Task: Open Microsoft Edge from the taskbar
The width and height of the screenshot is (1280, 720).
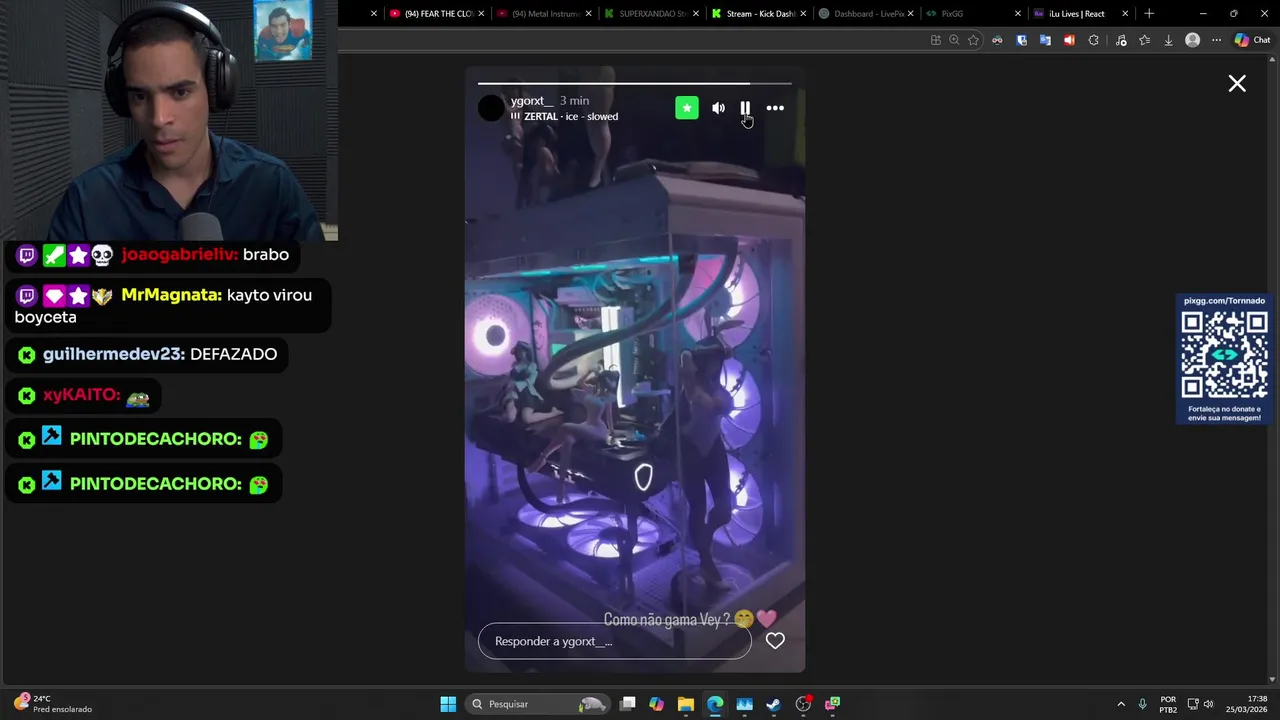Action: coord(715,704)
